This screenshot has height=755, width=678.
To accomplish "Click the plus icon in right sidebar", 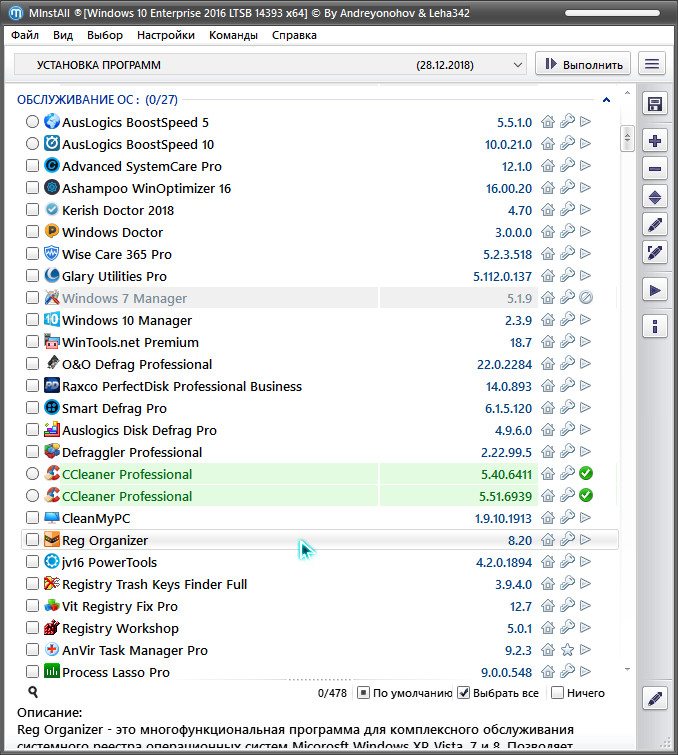I will point(655,141).
